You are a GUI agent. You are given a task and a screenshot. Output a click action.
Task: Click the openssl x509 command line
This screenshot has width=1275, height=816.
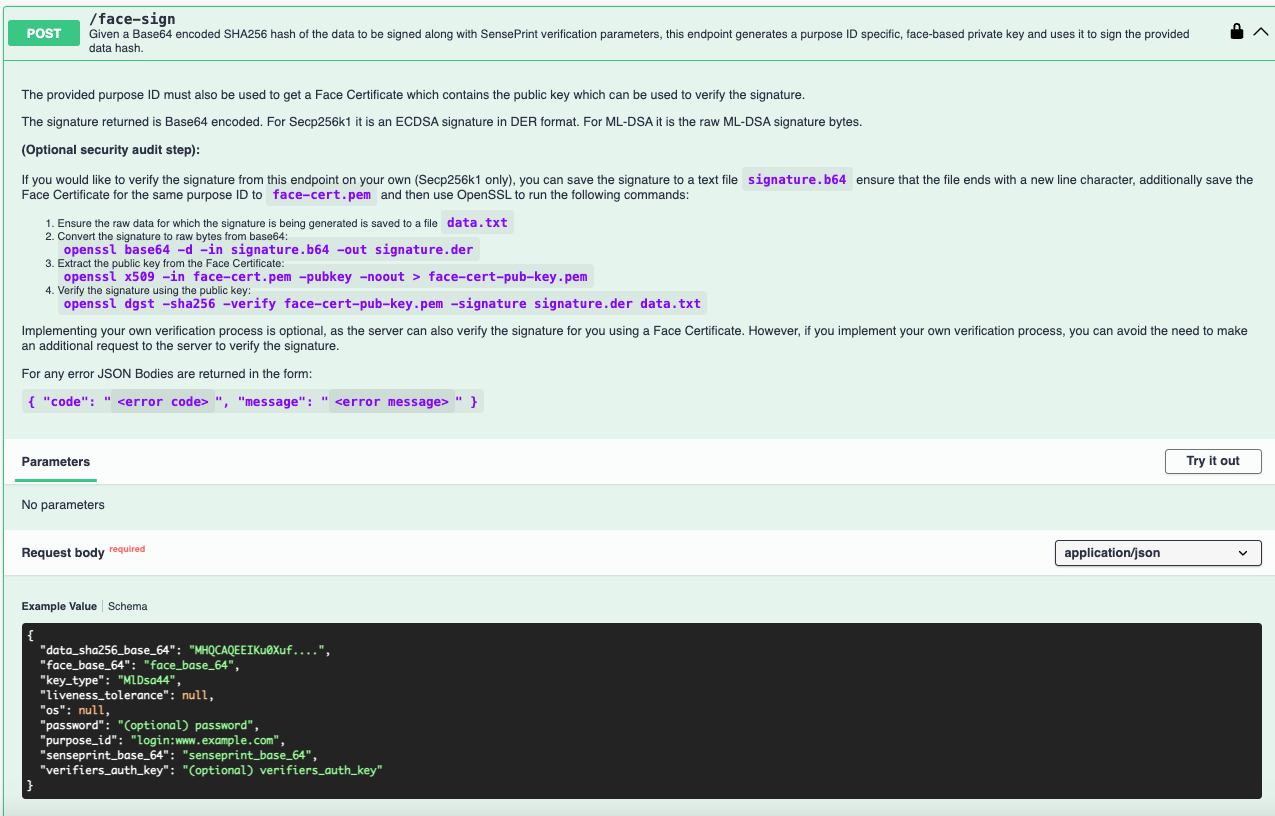(x=327, y=276)
